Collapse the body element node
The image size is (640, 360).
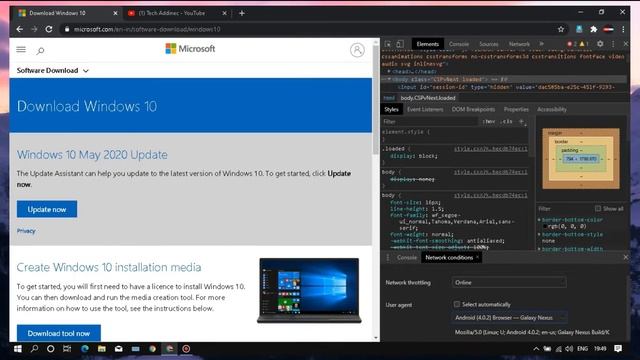[389, 79]
